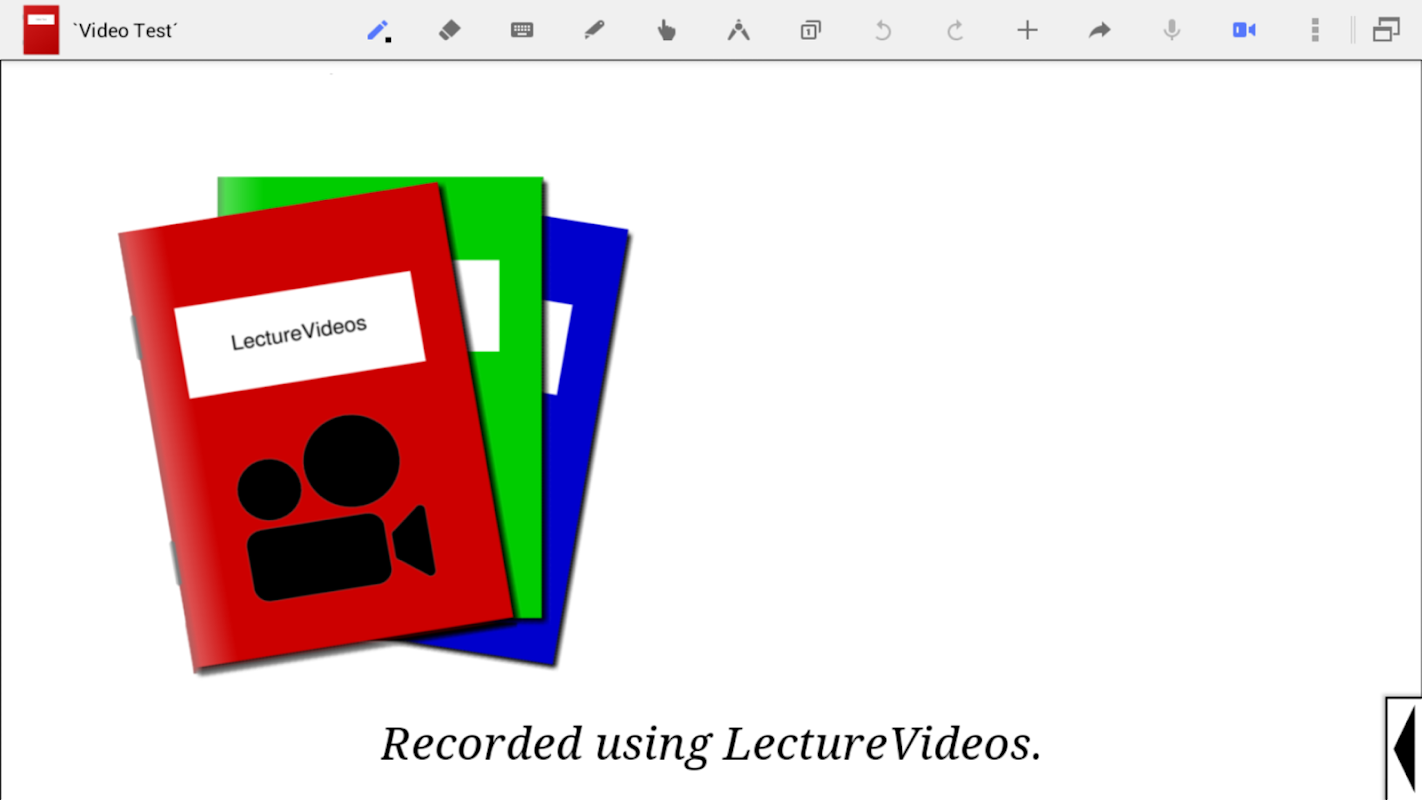
Task: Select the eraser tool
Action: tap(450, 31)
